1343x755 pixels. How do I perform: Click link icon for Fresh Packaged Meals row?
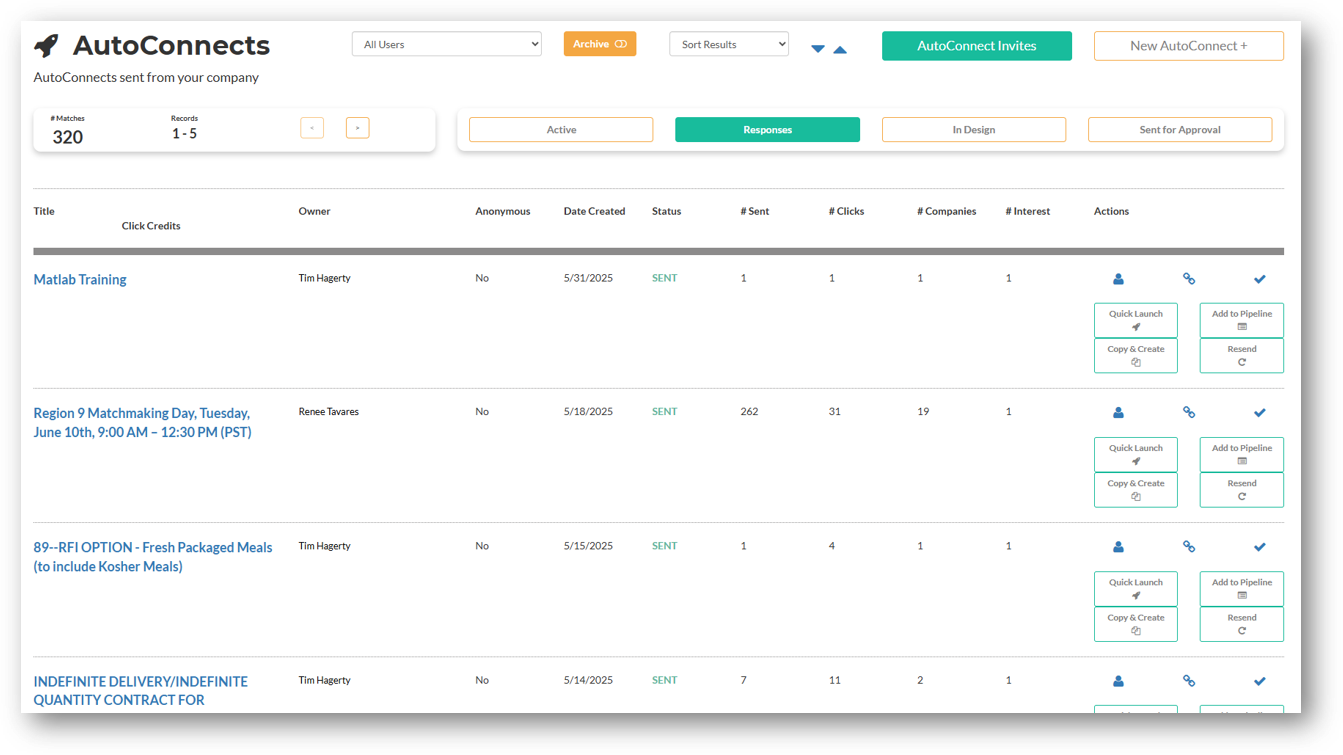click(x=1189, y=547)
